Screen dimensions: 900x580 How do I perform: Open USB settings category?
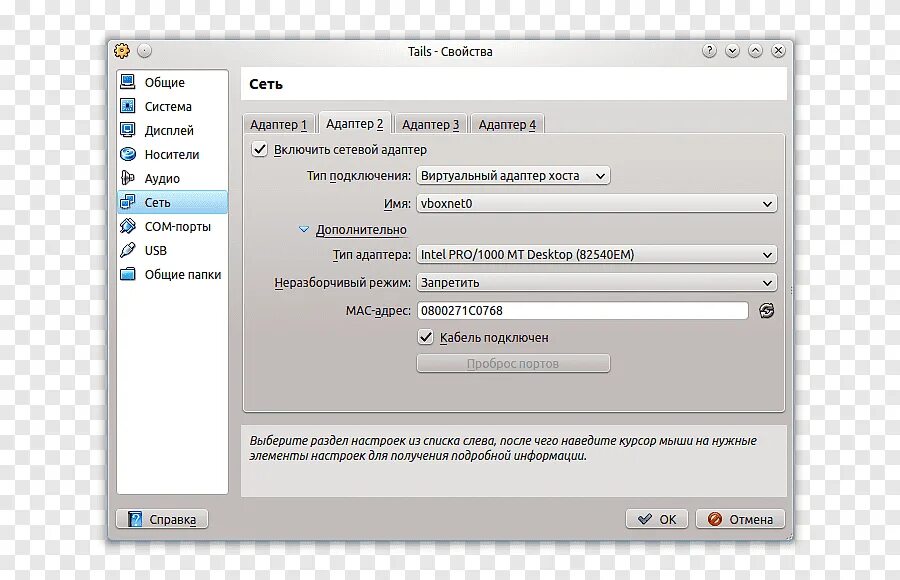172,250
